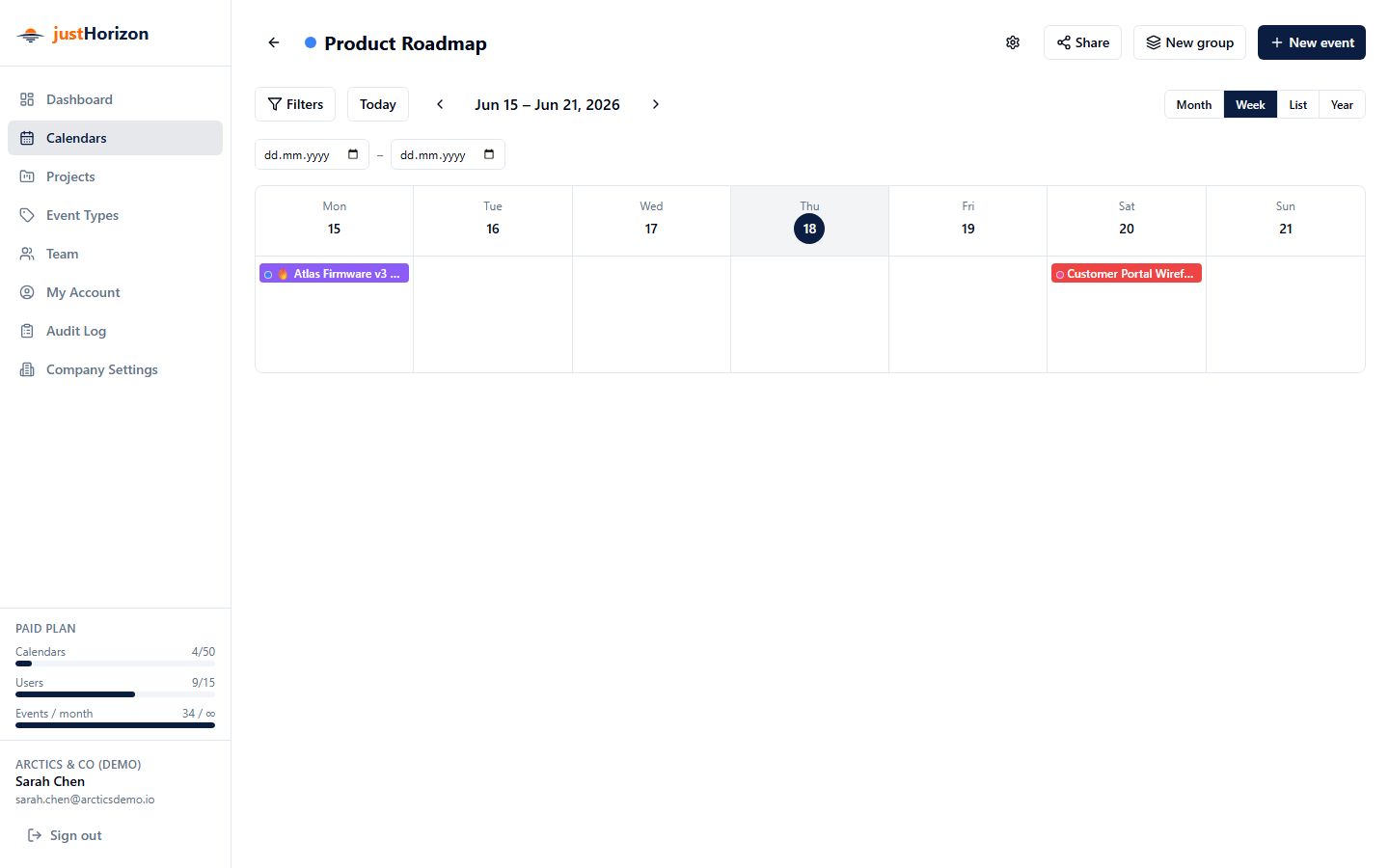Select today's highlighted date 18
1389x868 pixels.
click(x=809, y=229)
